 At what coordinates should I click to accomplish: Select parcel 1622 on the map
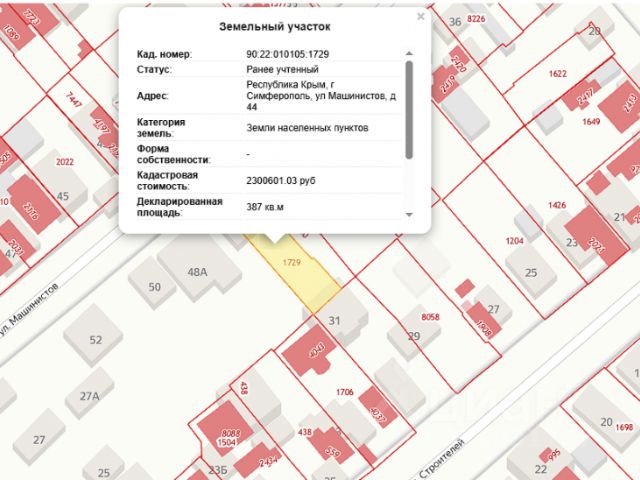pyautogui.click(x=558, y=73)
